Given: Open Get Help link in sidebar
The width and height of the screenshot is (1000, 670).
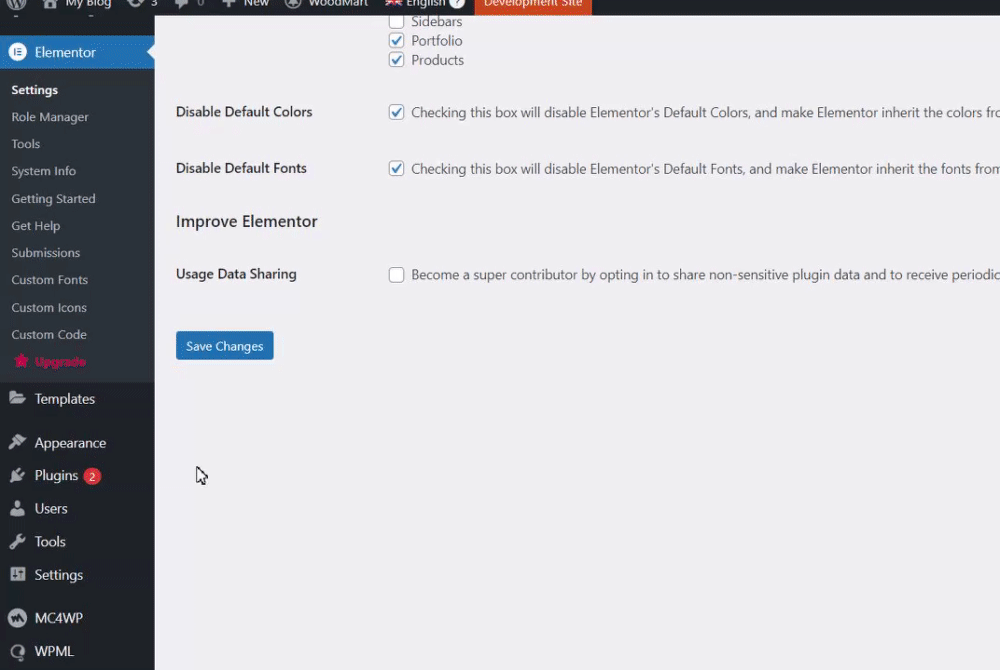Looking at the screenshot, I should 36,226.
